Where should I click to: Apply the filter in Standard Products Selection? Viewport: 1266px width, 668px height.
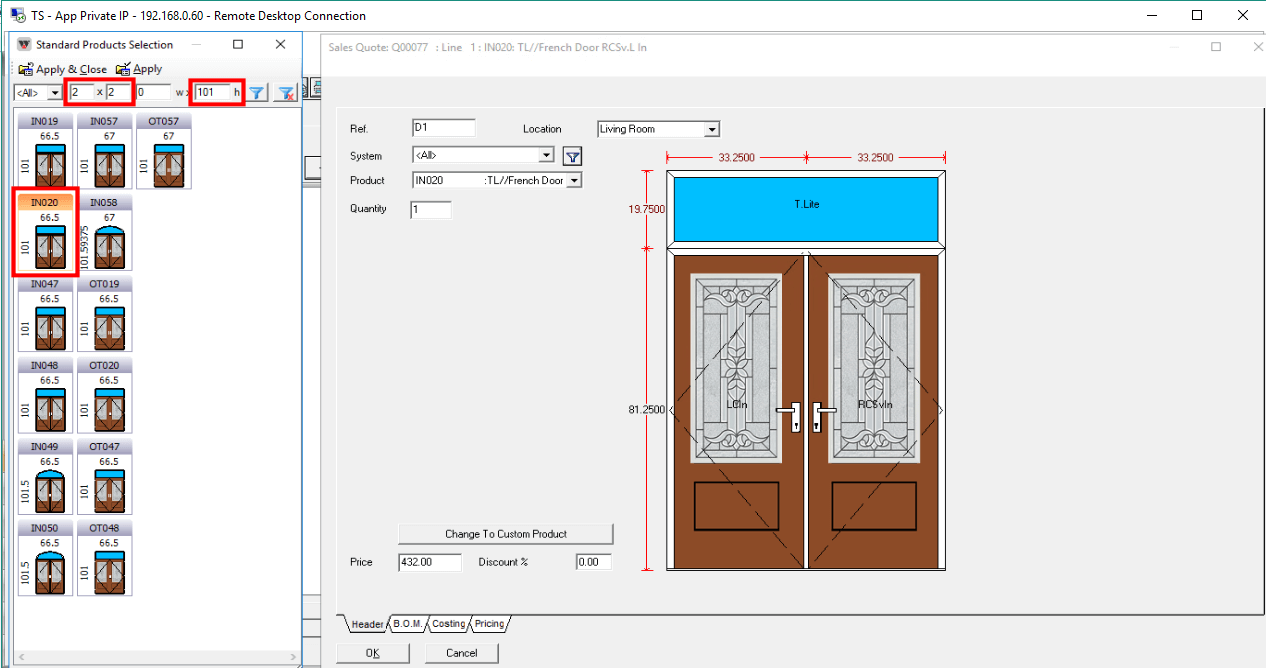point(257,93)
